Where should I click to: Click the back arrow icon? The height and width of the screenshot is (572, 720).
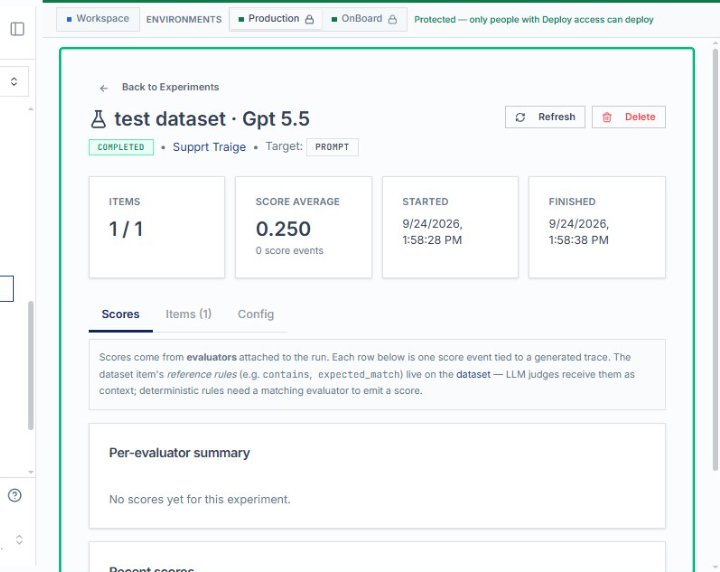click(104, 88)
